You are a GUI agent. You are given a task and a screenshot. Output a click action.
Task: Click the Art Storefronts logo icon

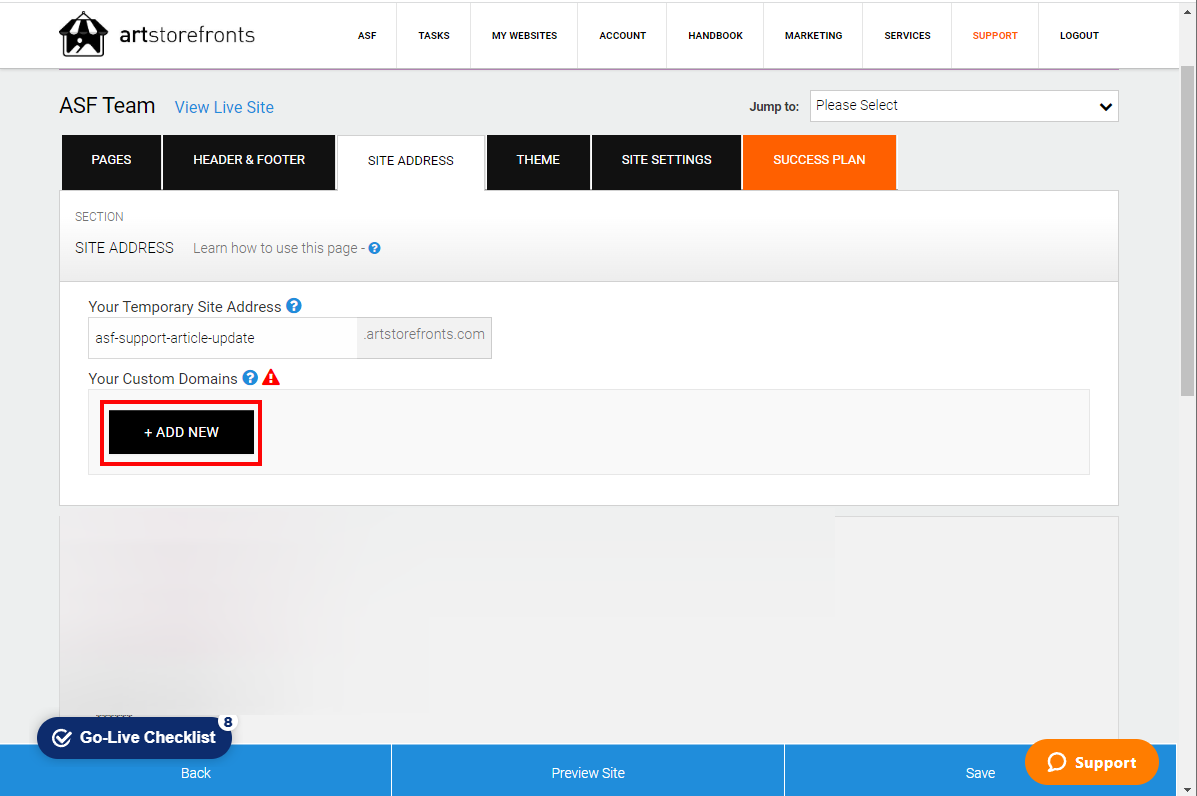point(83,34)
